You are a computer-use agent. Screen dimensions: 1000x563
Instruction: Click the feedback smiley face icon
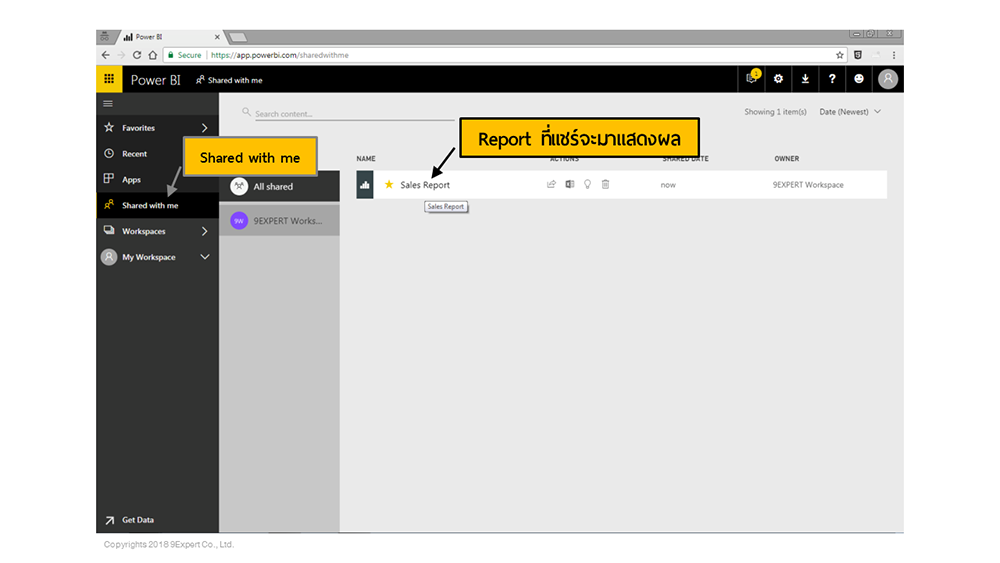pyautogui.click(x=859, y=79)
